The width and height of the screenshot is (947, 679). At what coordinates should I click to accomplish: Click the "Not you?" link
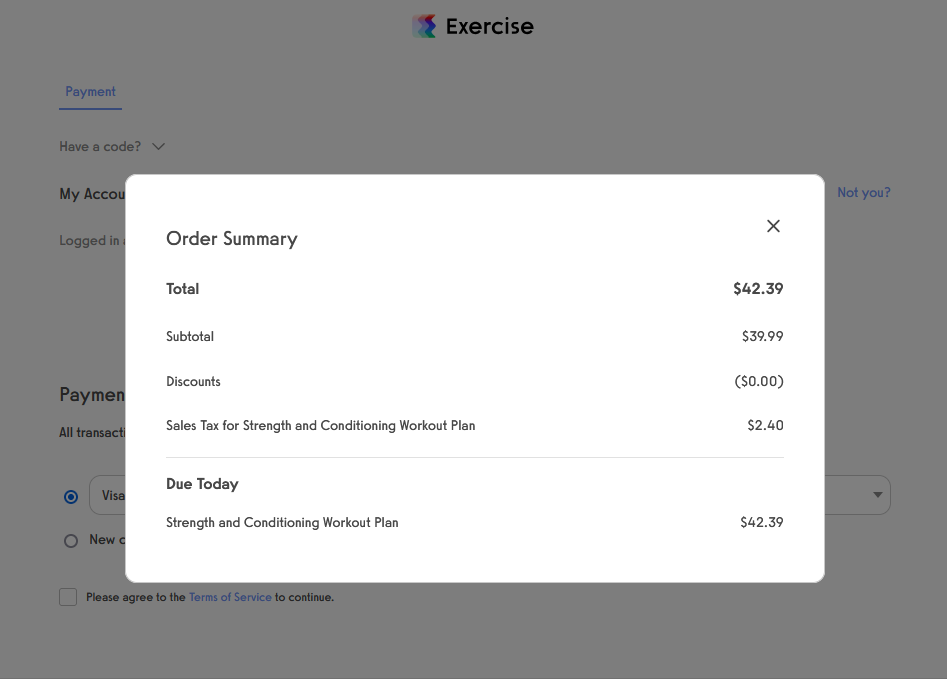pos(863,192)
